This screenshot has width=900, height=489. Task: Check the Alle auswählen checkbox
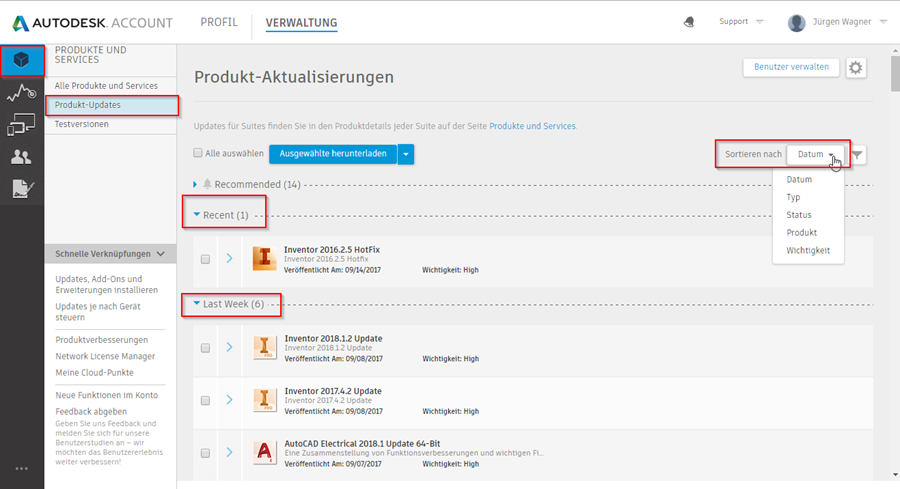tap(198, 153)
